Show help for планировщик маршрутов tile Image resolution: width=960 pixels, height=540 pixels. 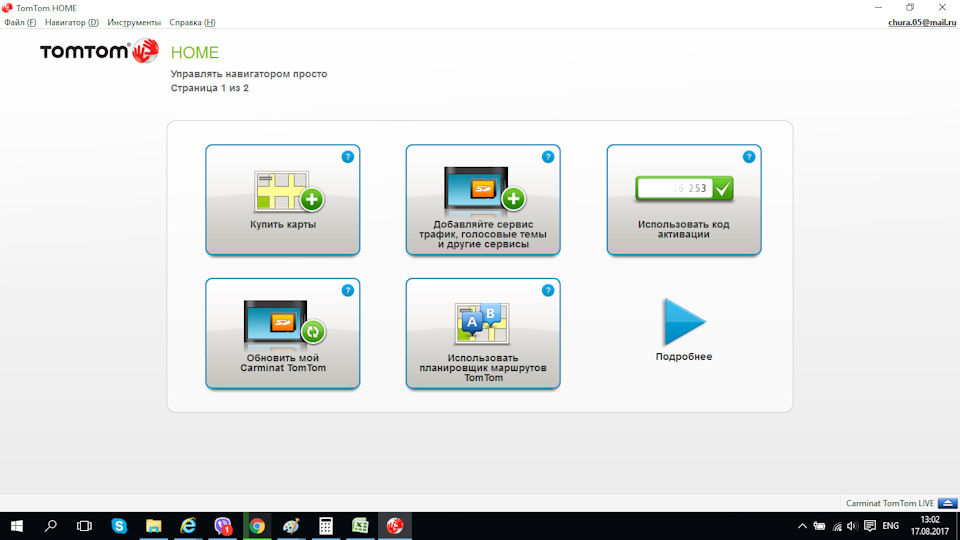point(547,290)
